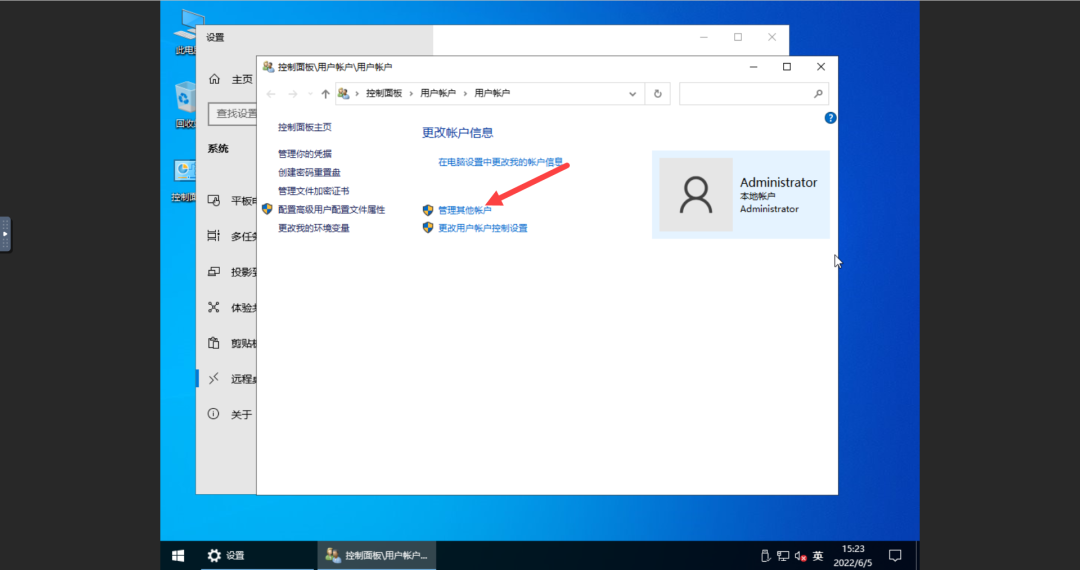
Task: Open the notification center icon in taskbar
Action: click(x=895, y=556)
